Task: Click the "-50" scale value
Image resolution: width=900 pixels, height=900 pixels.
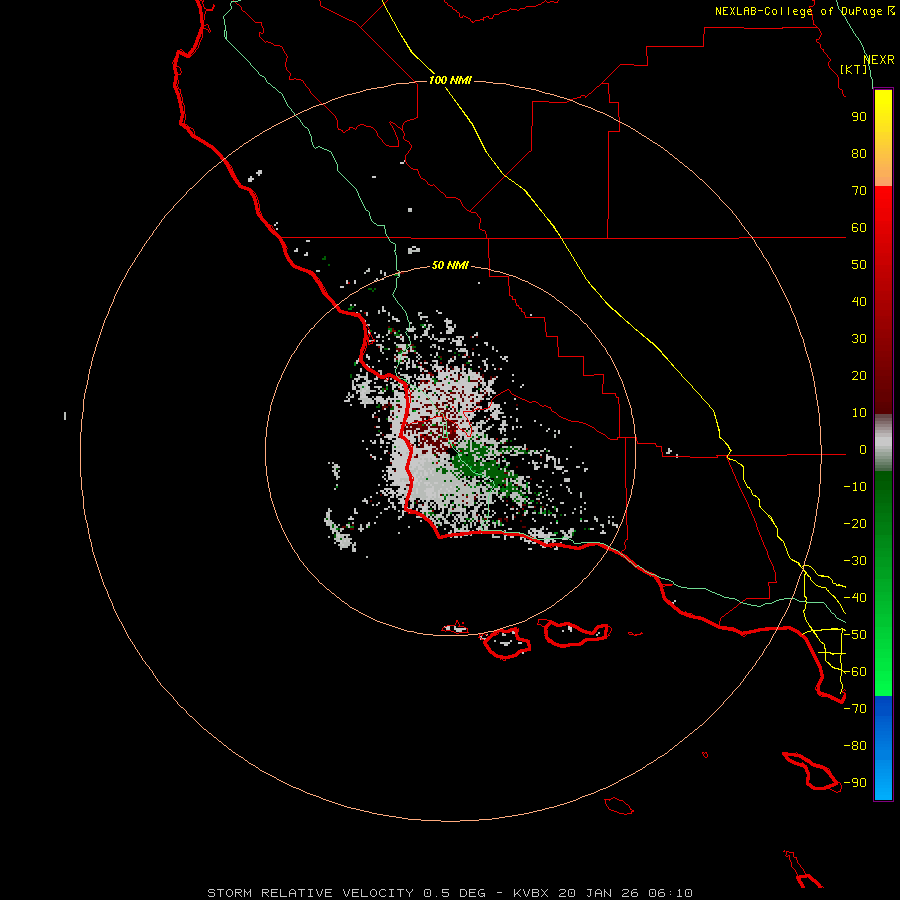Action: pyautogui.click(x=855, y=635)
